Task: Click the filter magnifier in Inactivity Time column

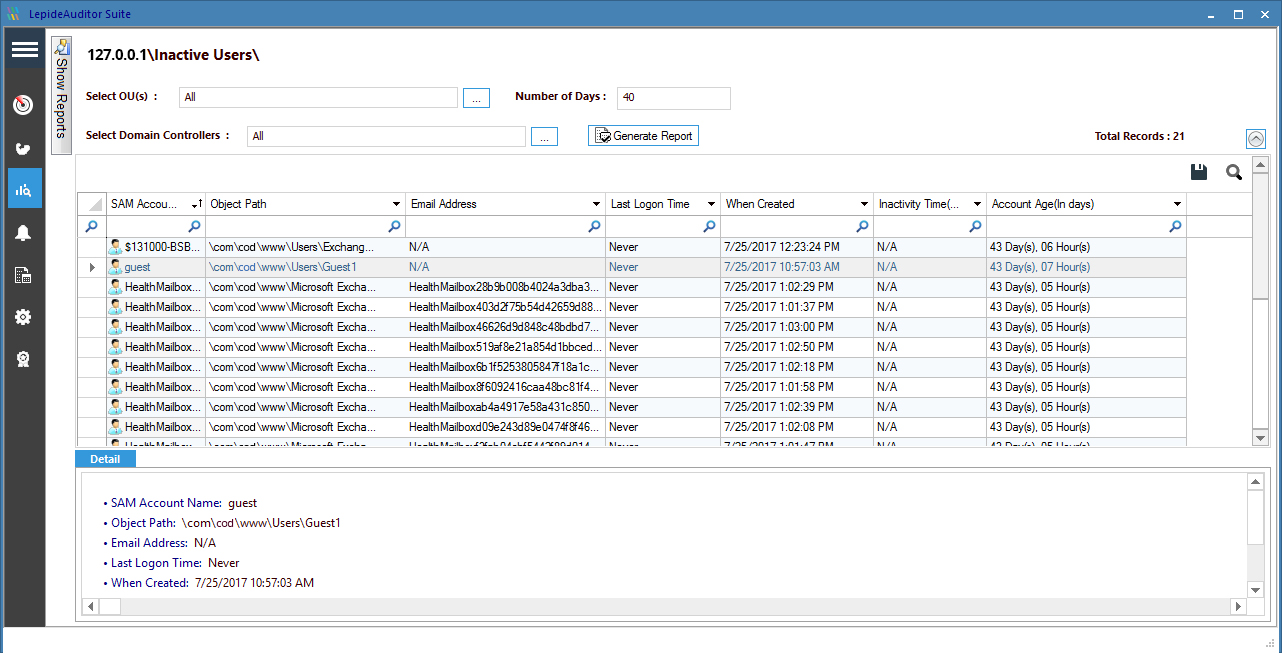Action: (x=975, y=227)
